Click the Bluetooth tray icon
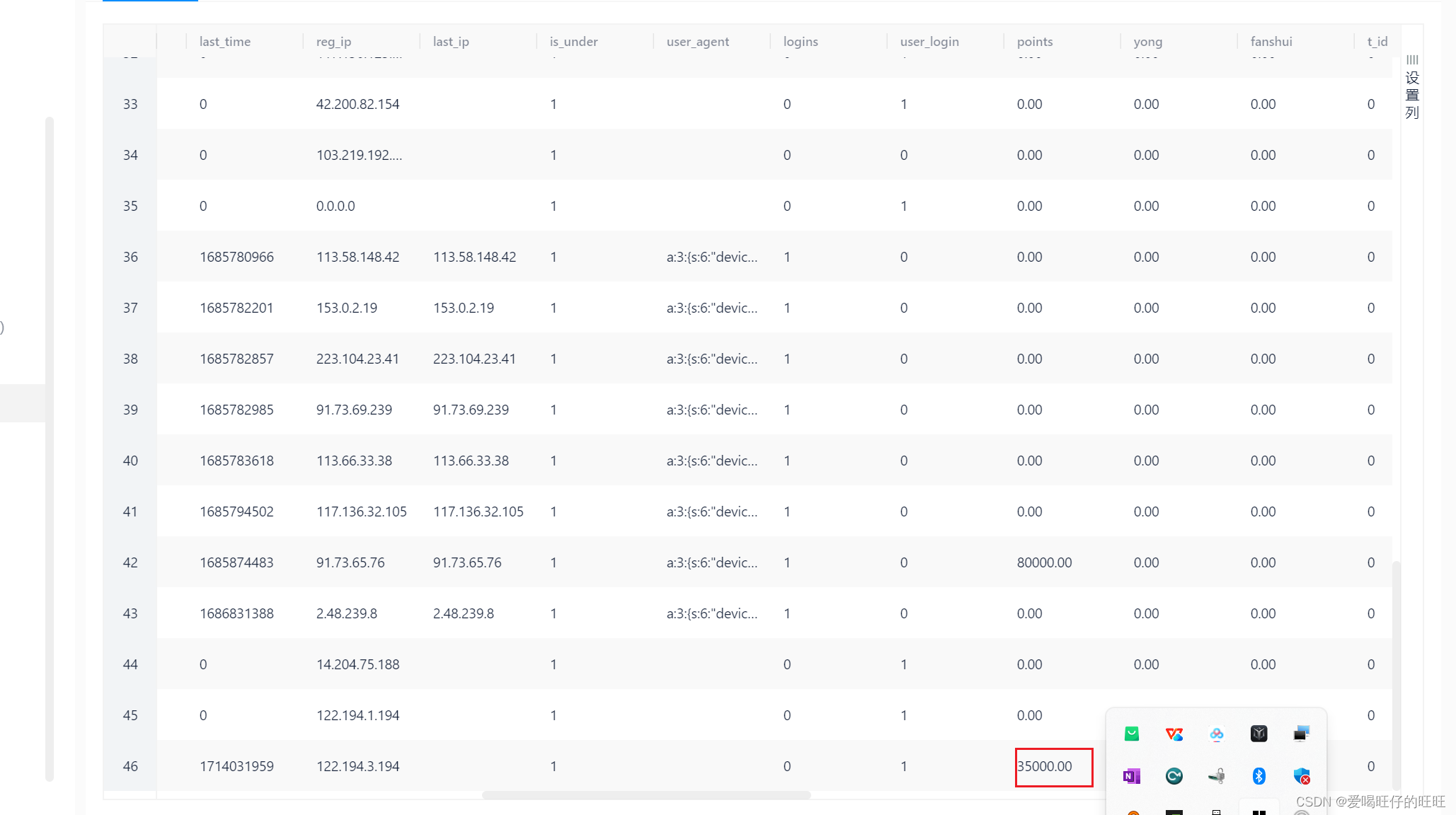This screenshot has width=1456, height=815. (x=1259, y=776)
